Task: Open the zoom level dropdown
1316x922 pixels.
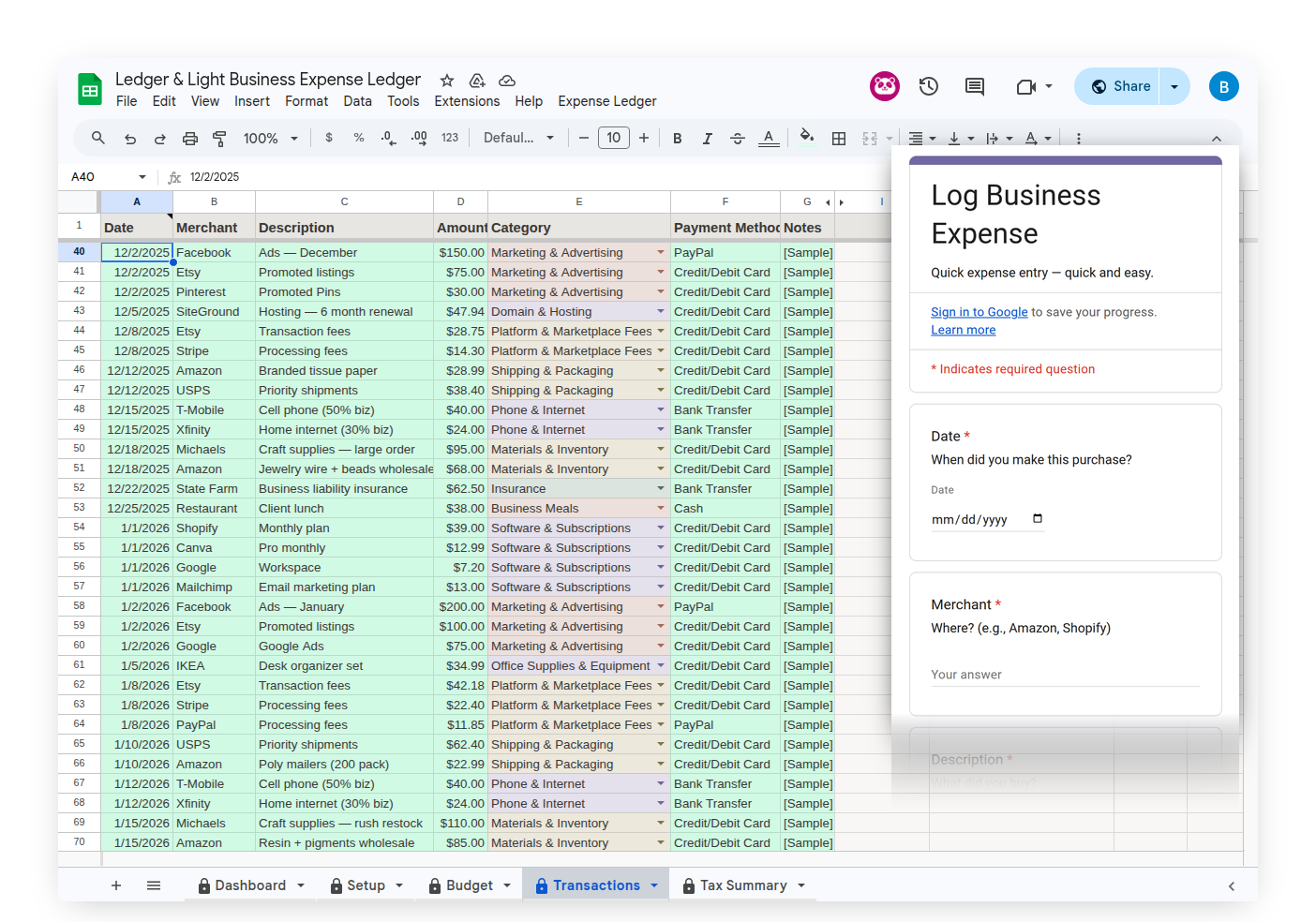Action: click(x=271, y=139)
